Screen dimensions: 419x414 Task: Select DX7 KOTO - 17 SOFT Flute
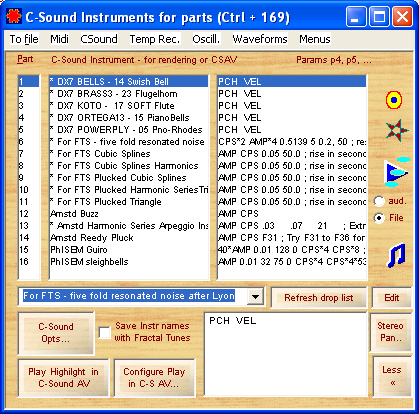pos(129,106)
